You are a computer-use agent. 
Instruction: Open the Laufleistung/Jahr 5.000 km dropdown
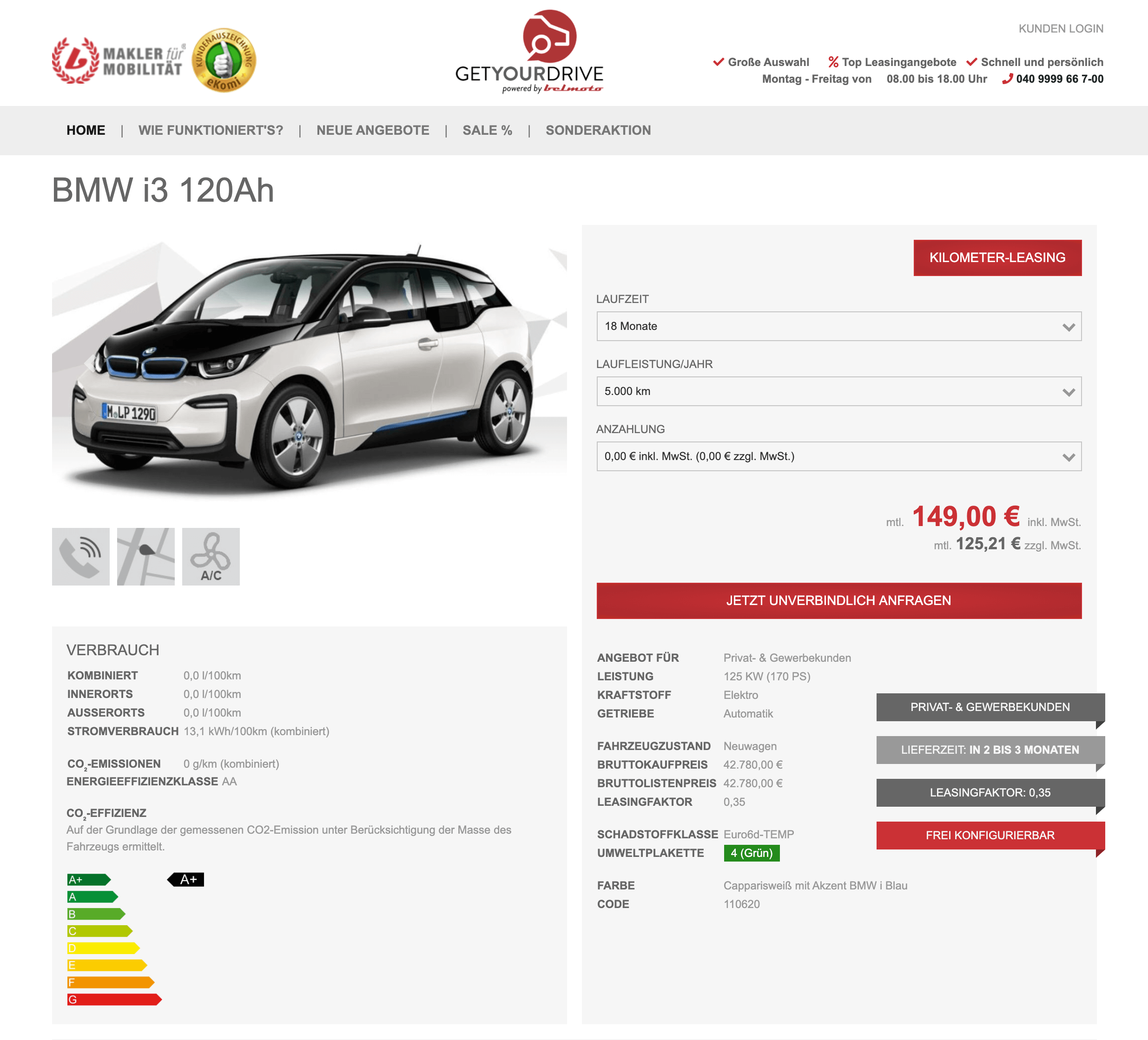click(839, 391)
